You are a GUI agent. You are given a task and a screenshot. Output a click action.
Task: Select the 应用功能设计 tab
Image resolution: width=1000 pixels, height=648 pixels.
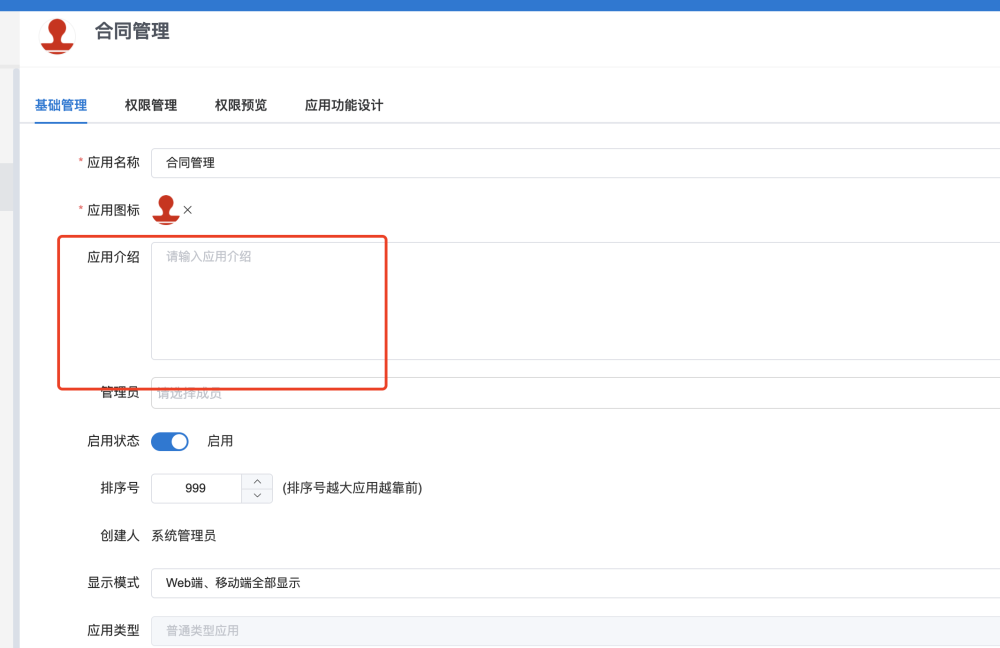click(x=344, y=105)
